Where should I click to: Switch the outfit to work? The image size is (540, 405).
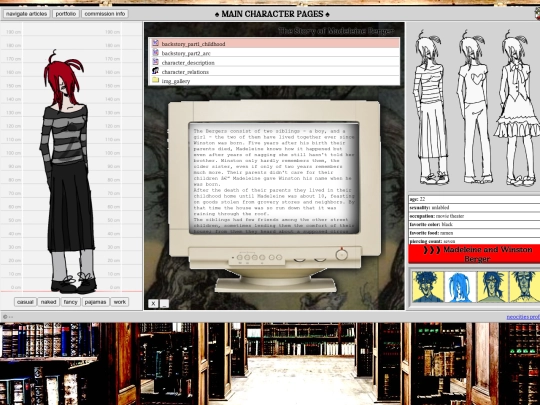120,302
